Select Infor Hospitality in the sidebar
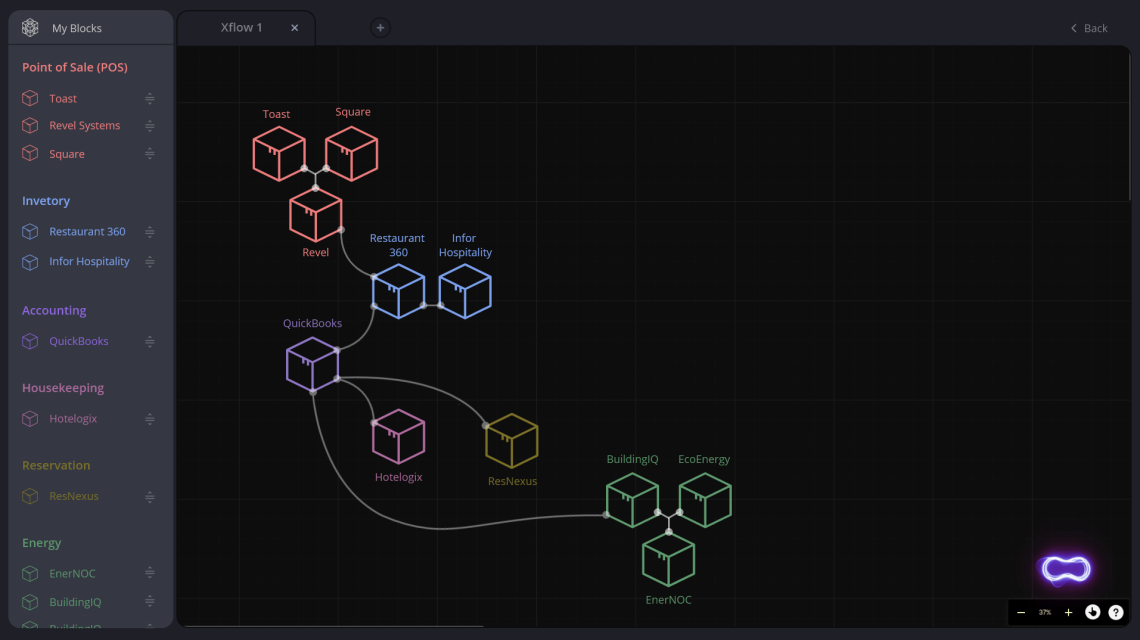The image size is (1140, 640). coord(90,261)
